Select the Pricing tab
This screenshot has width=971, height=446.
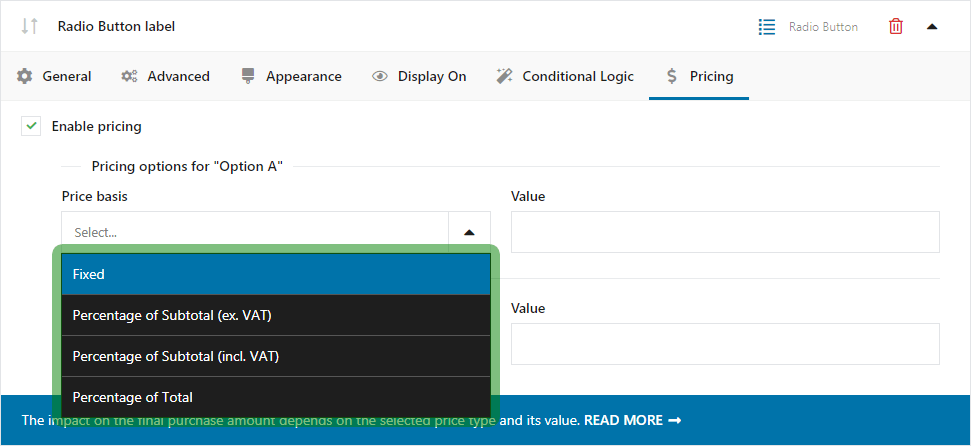(x=699, y=76)
